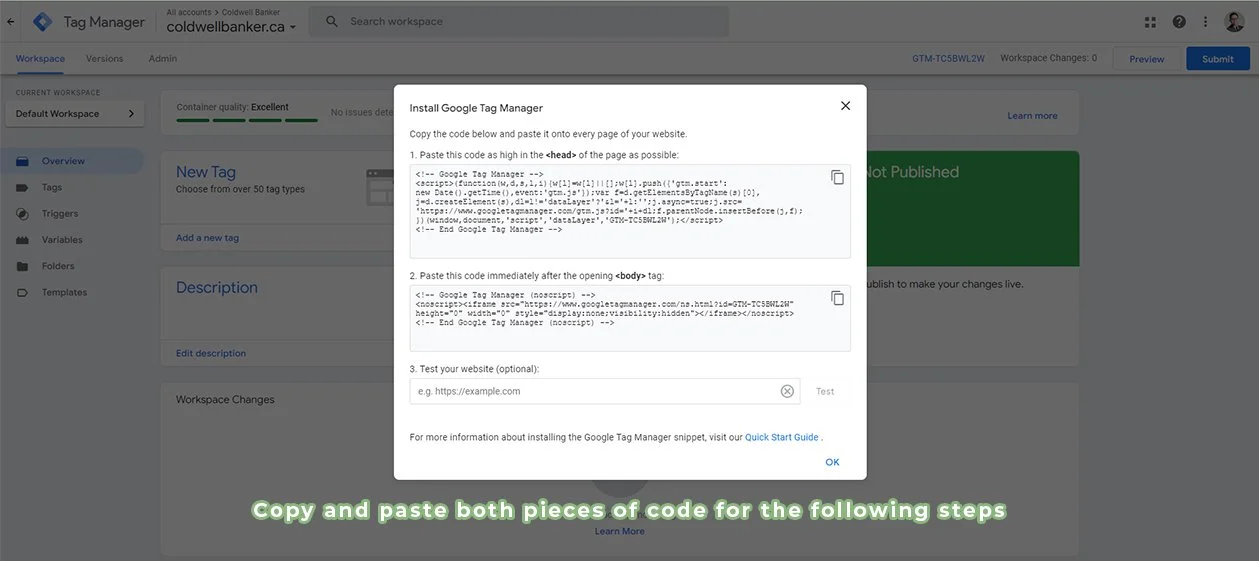1259x561 pixels.
Task: Click the green container quality progress bar
Action: tap(247, 120)
